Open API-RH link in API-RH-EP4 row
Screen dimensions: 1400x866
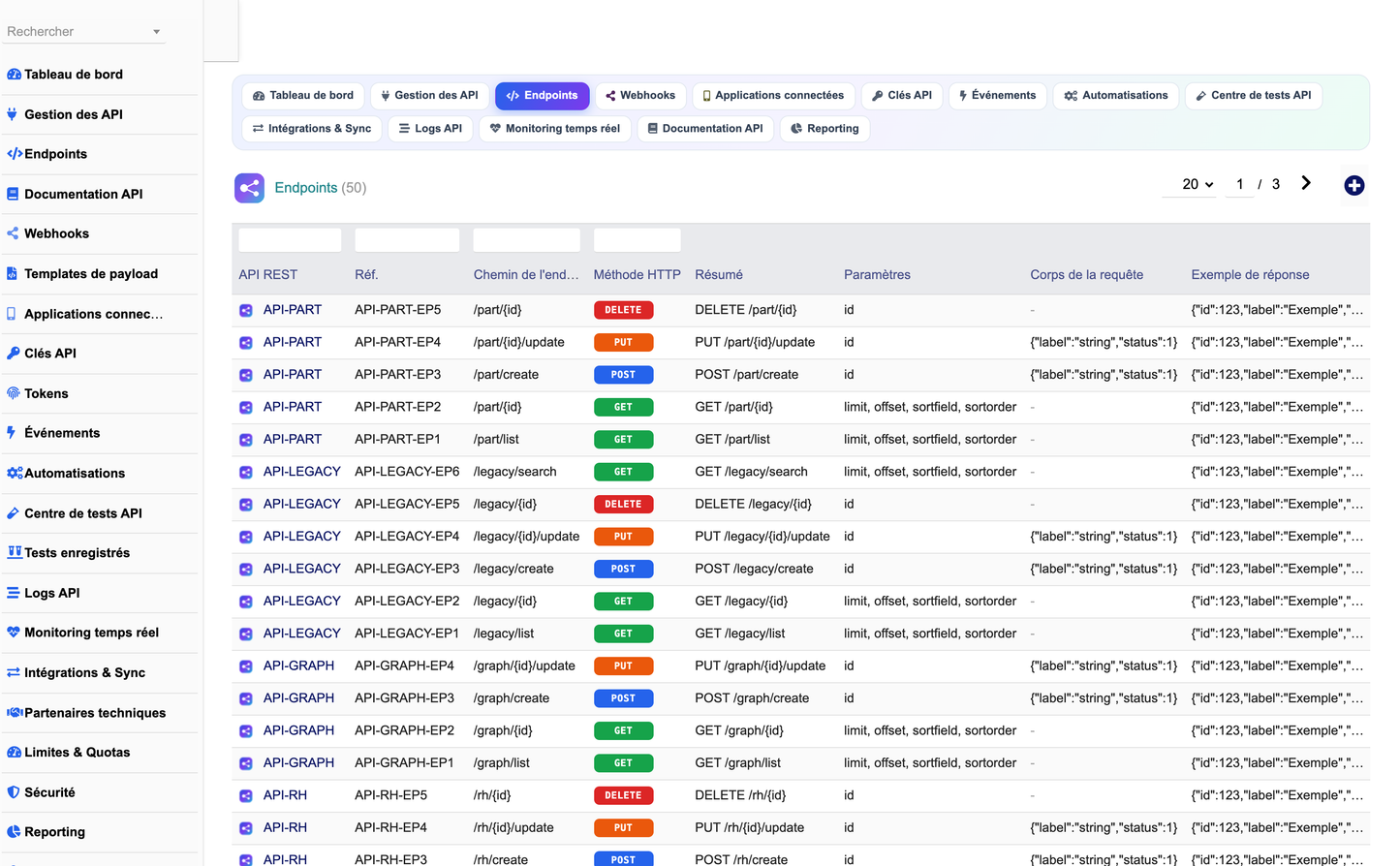point(285,827)
